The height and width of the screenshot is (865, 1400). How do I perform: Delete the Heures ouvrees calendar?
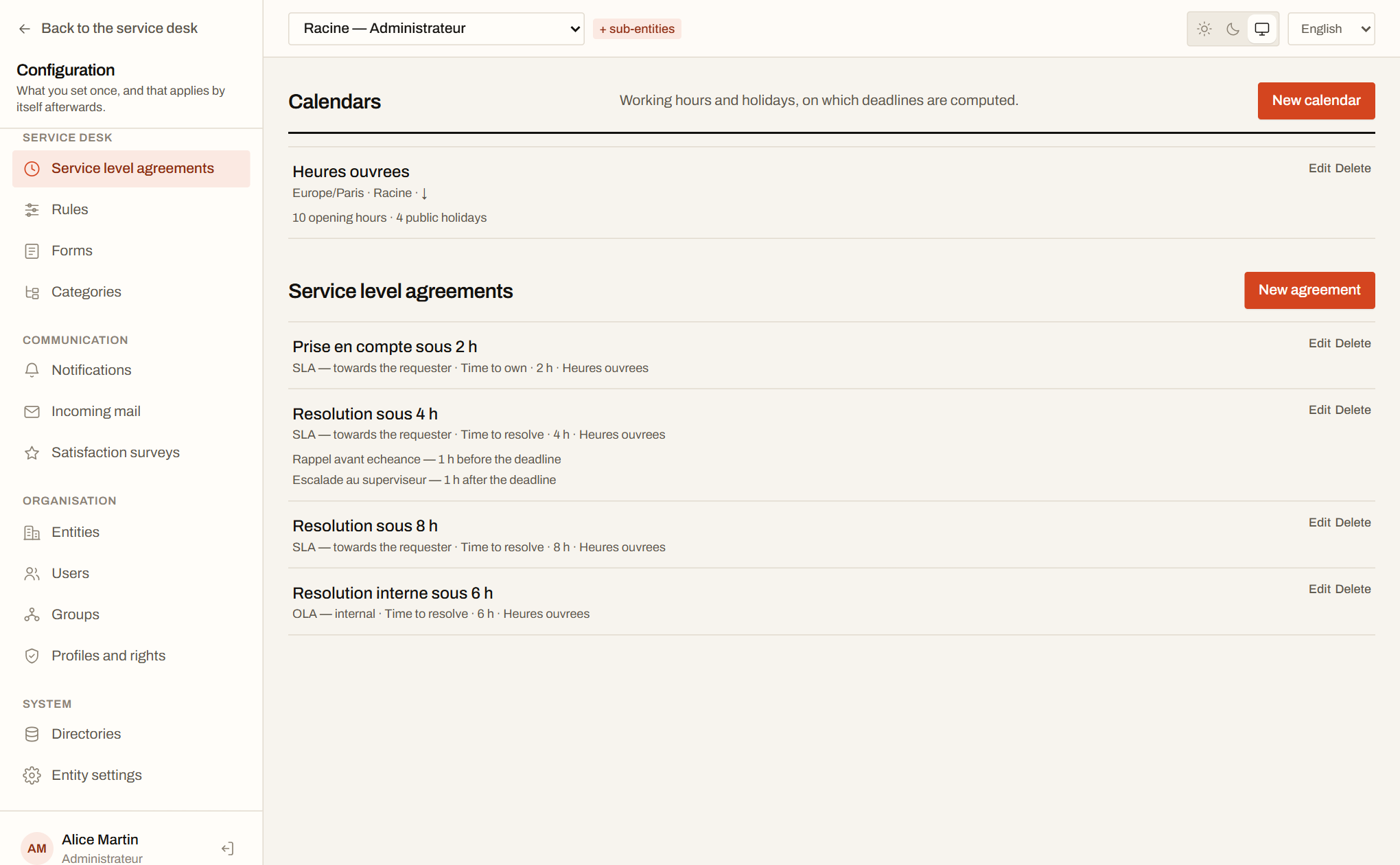point(1353,168)
